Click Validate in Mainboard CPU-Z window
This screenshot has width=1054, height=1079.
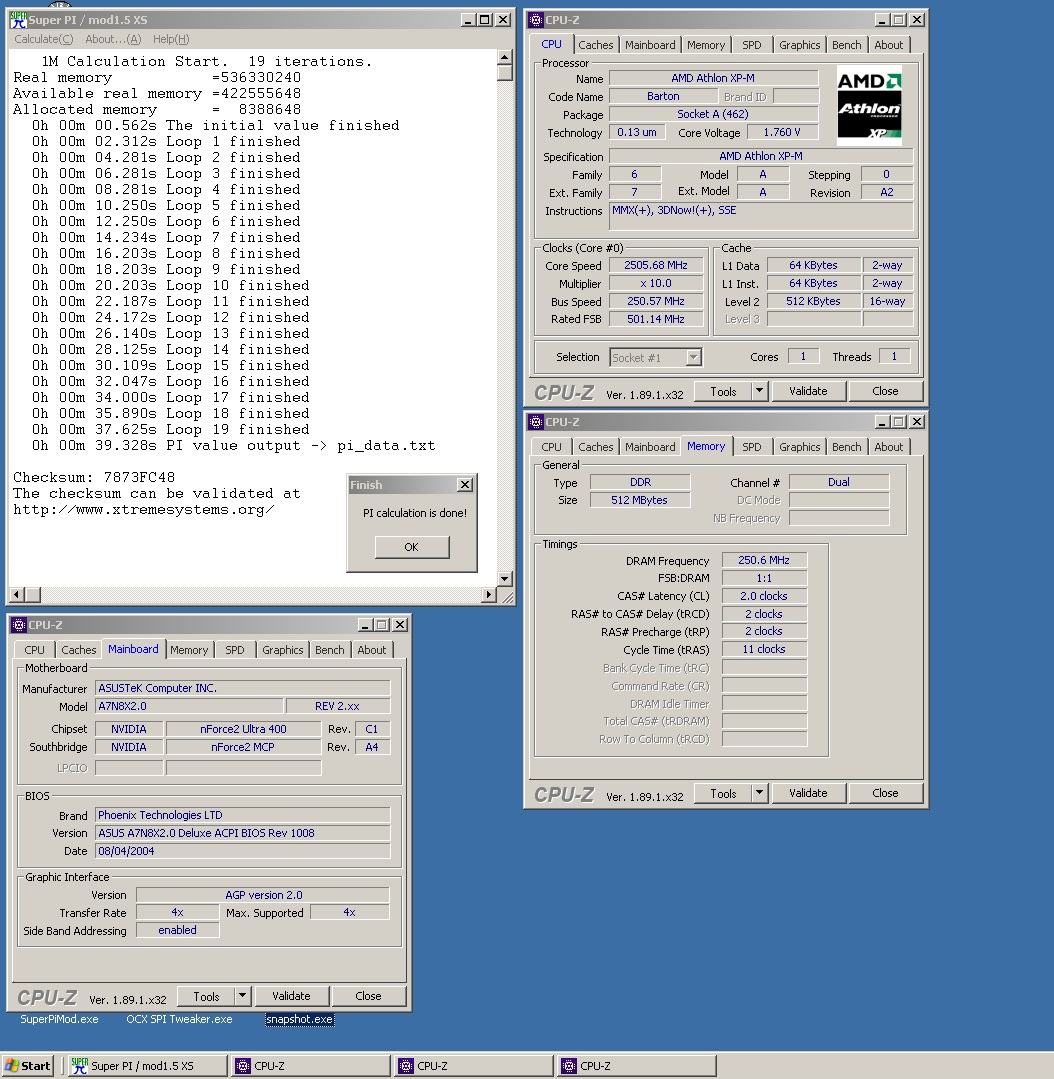(291, 996)
